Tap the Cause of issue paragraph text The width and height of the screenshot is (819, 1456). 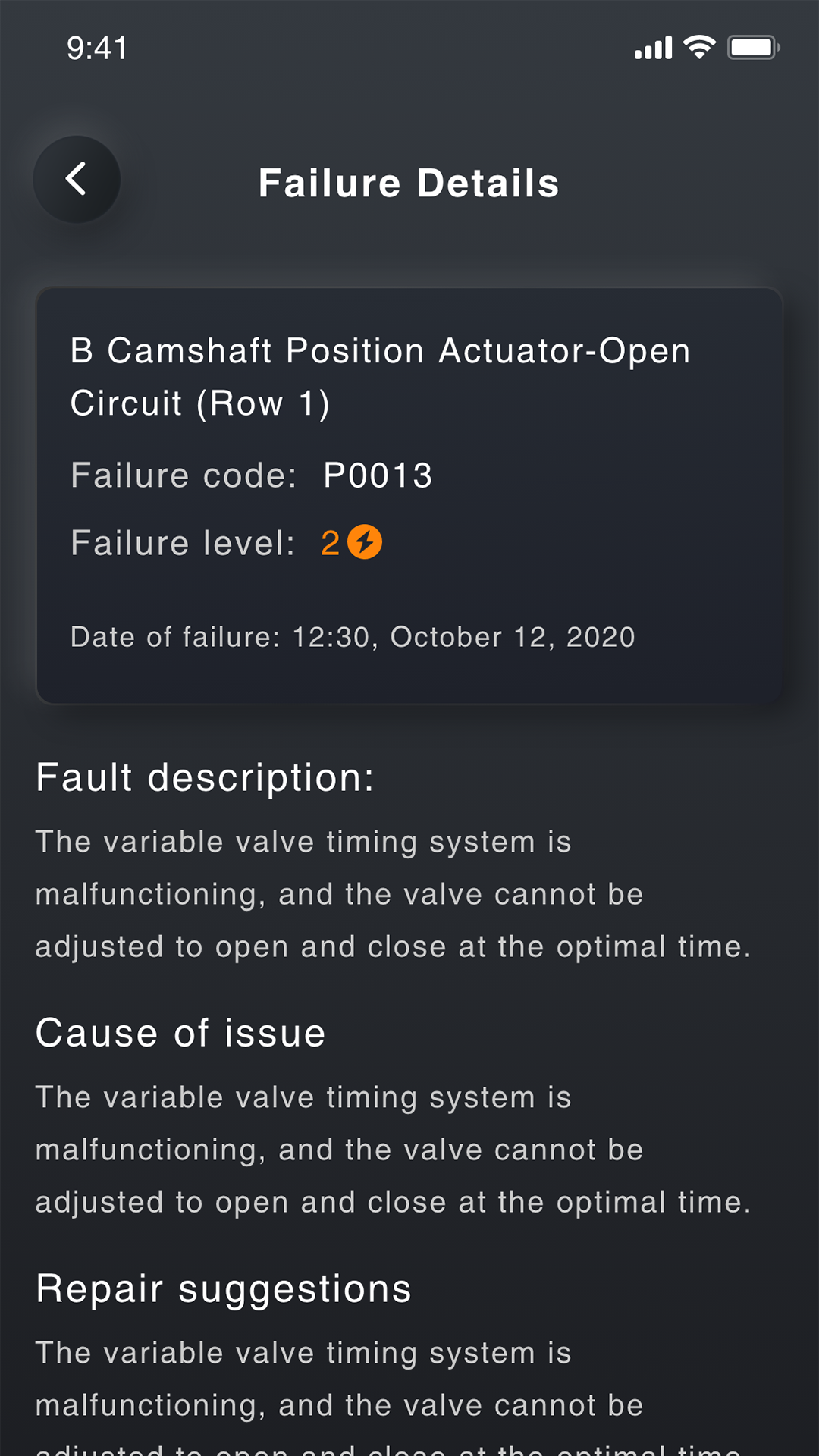coord(393,1150)
